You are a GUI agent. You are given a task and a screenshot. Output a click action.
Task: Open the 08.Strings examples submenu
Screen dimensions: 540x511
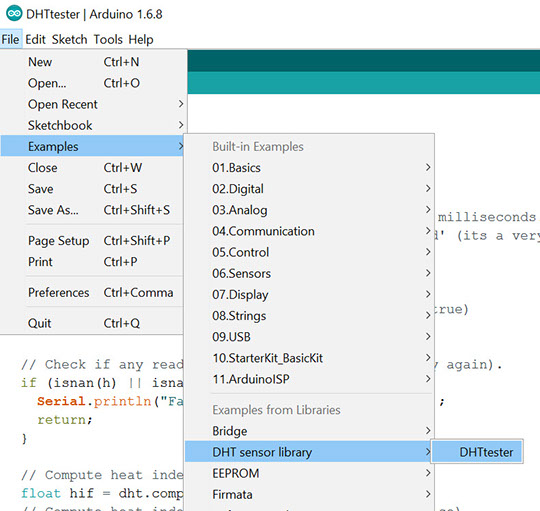pyautogui.click(x=309, y=315)
